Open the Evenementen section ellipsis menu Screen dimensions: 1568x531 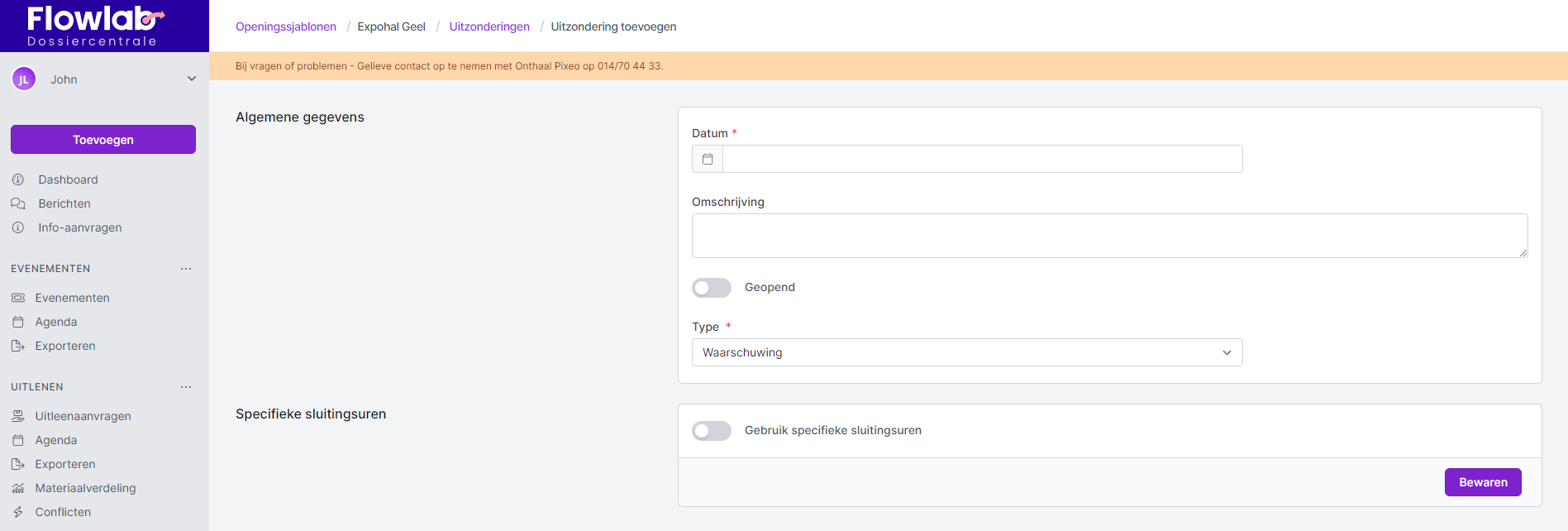click(186, 269)
